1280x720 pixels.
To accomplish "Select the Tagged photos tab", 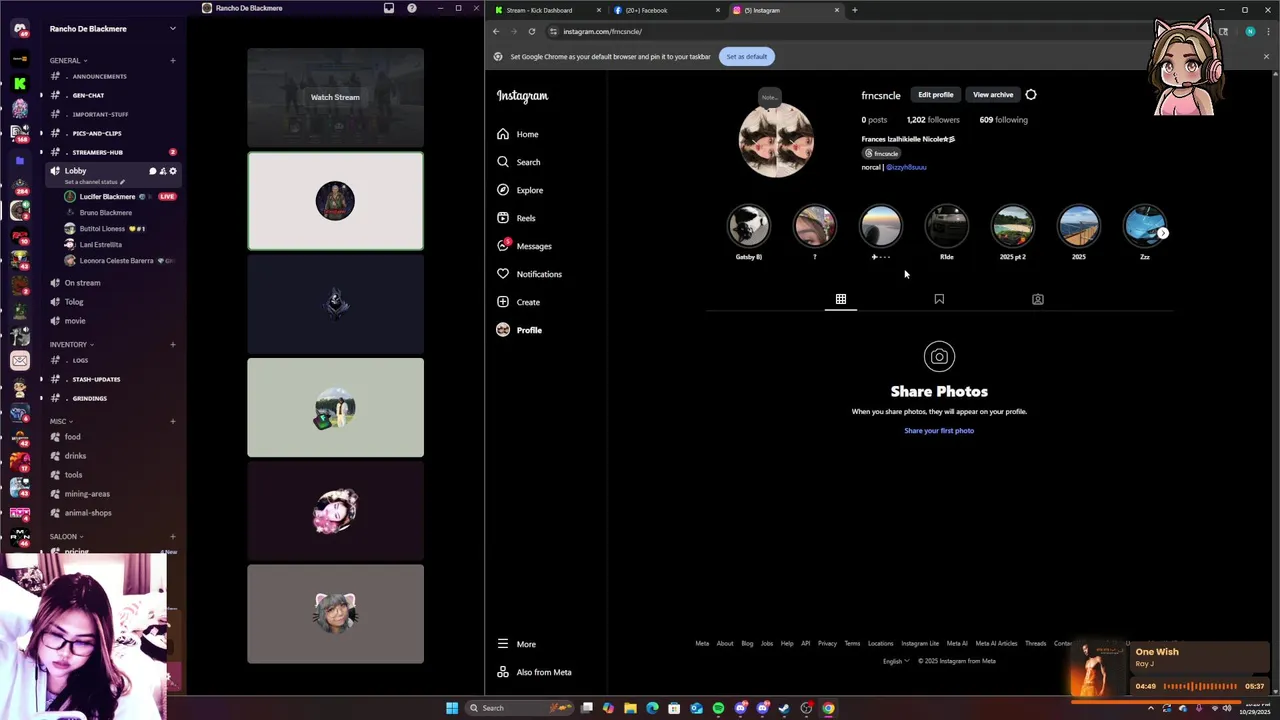I will click(1038, 299).
